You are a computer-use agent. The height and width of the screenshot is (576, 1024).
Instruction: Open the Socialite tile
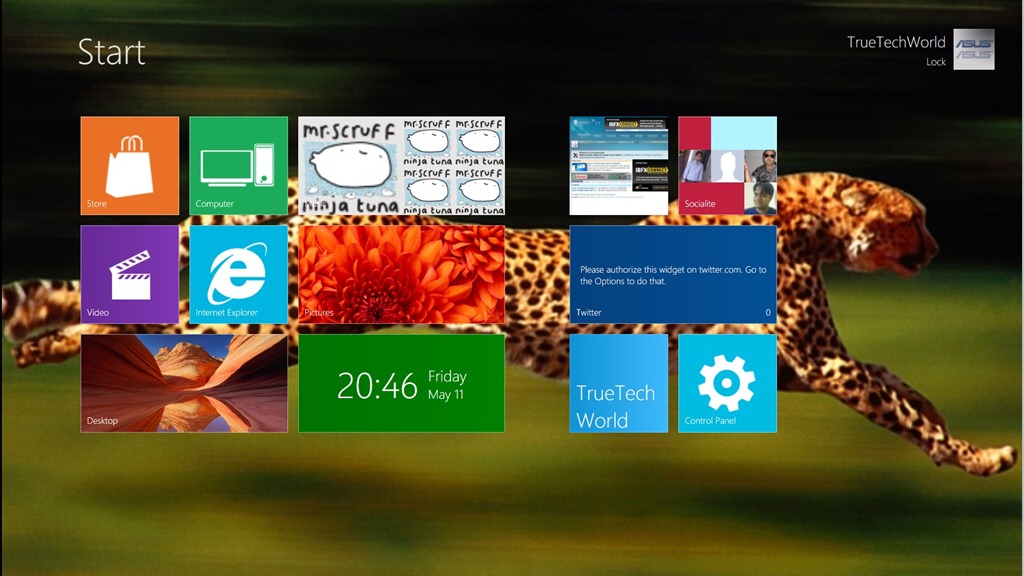pos(728,165)
